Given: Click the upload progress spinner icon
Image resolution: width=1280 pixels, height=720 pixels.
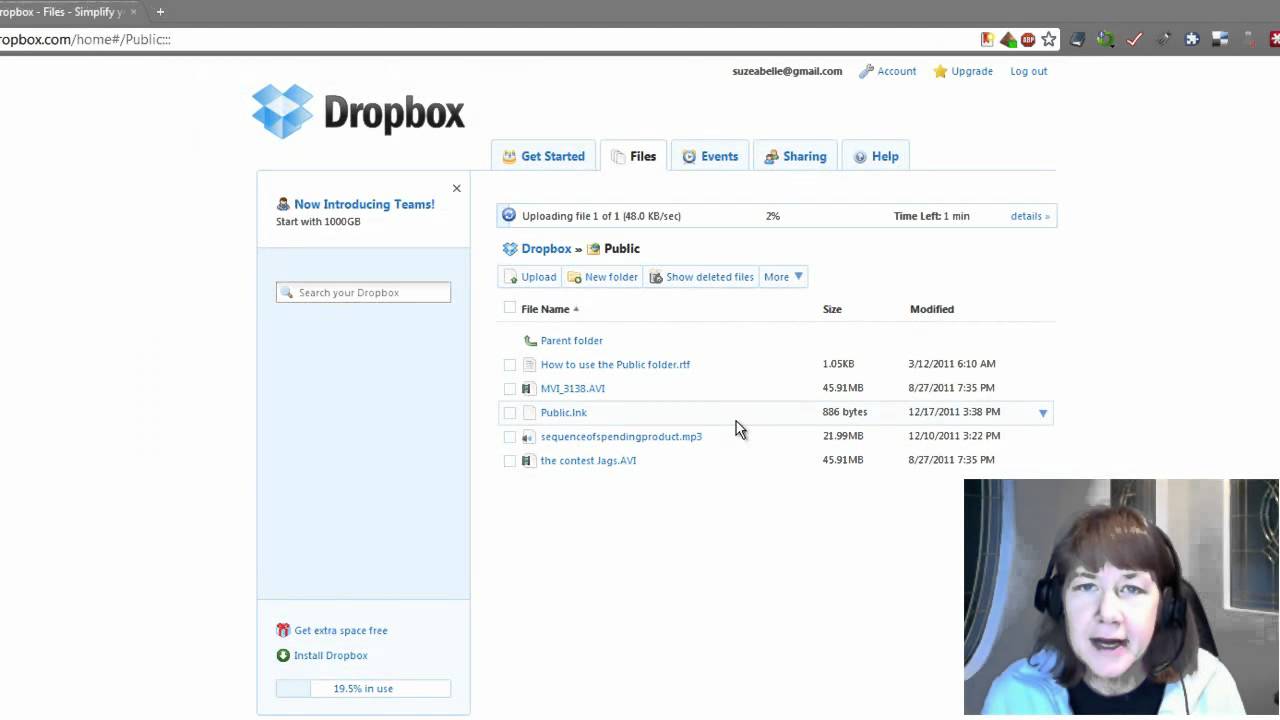Looking at the screenshot, I should pos(509,215).
